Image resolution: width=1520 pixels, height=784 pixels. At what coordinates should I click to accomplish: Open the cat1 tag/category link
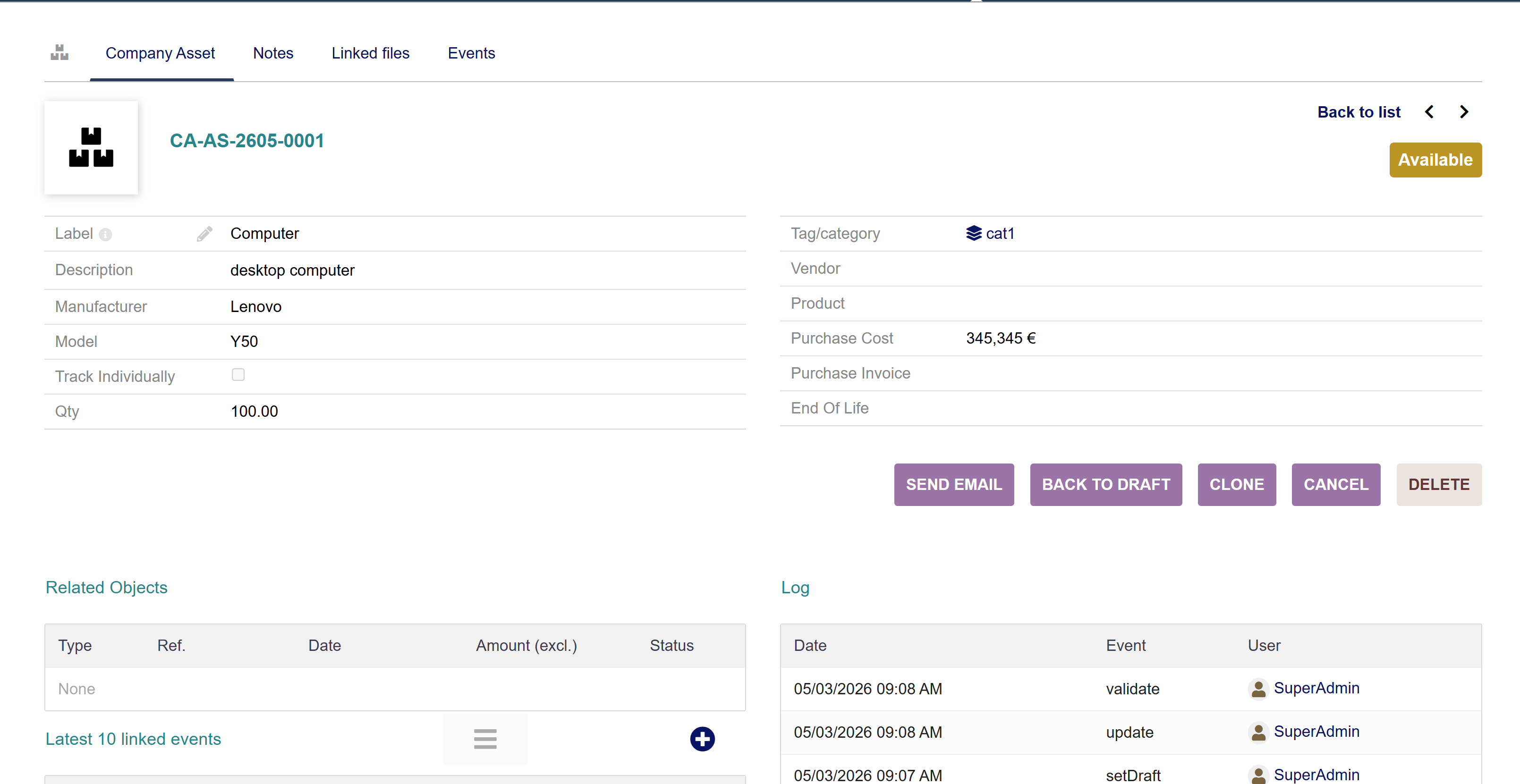[1000, 234]
